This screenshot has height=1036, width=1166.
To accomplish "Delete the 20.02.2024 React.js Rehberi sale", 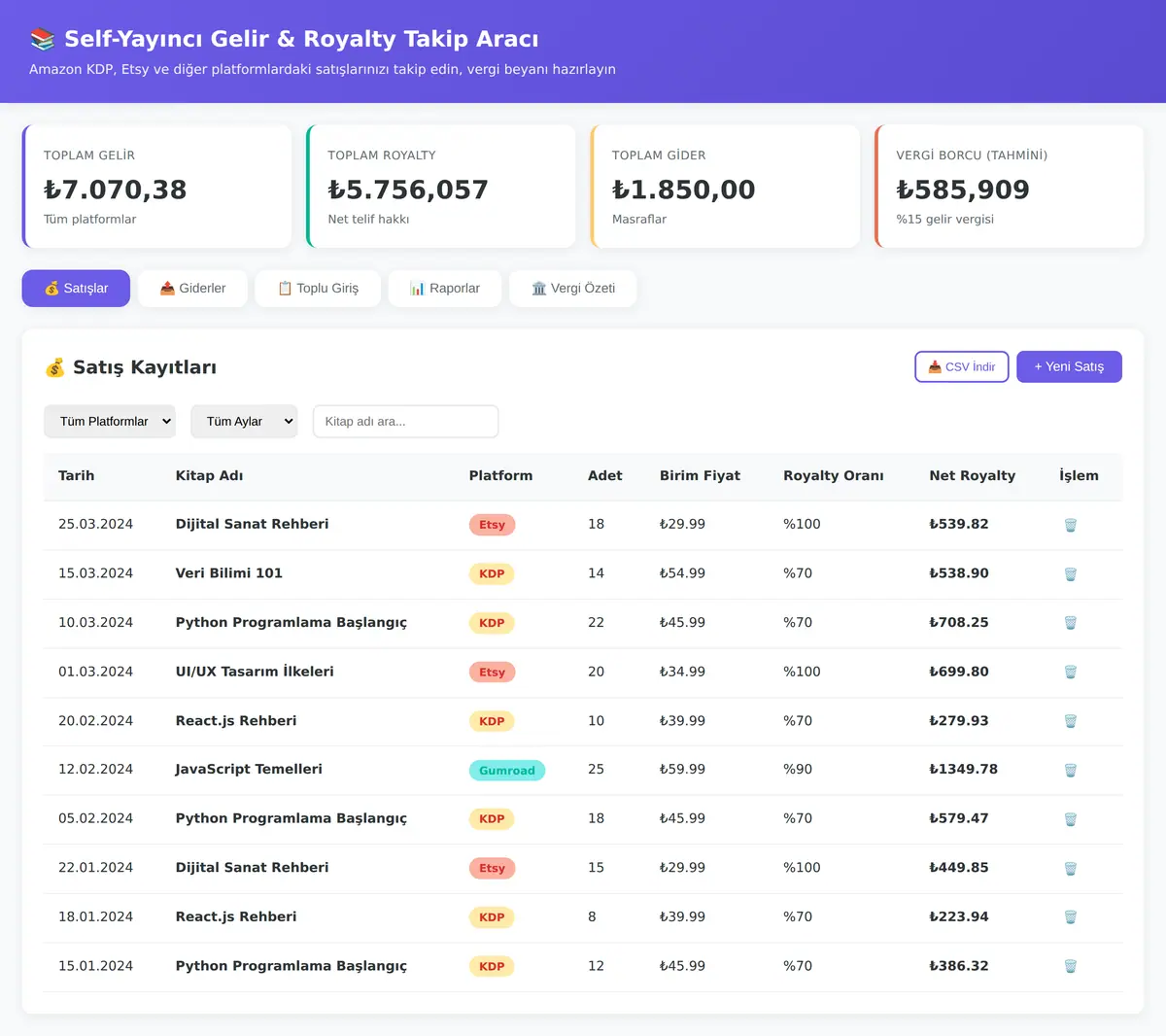I will [x=1070, y=721].
